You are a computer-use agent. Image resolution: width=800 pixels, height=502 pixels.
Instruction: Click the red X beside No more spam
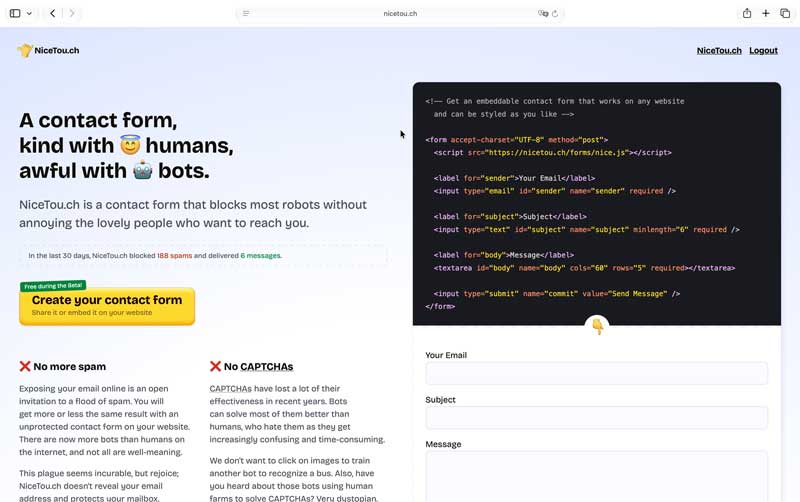click(x=25, y=366)
